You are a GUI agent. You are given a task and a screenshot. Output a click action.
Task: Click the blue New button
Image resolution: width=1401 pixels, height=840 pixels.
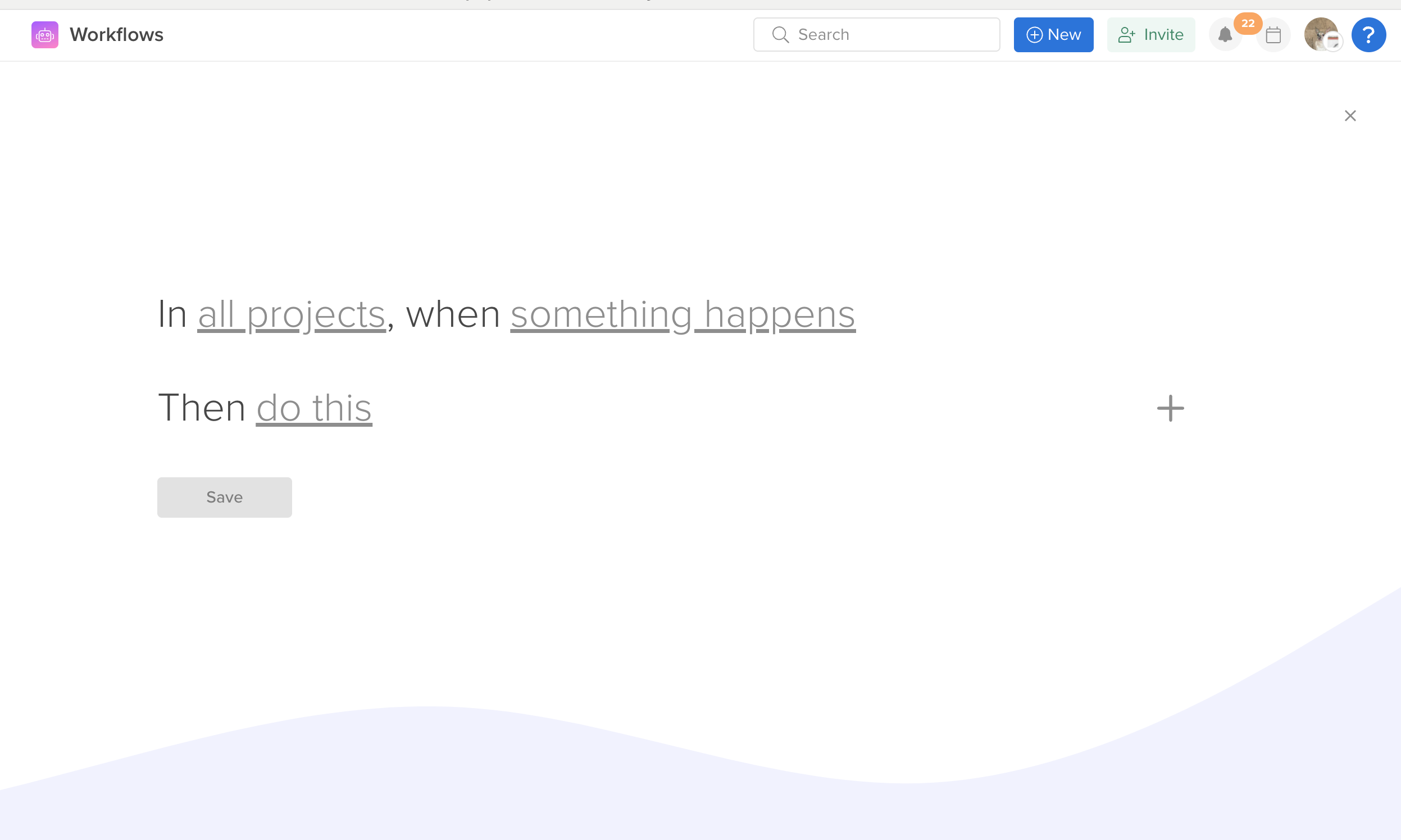click(1053, 34)
